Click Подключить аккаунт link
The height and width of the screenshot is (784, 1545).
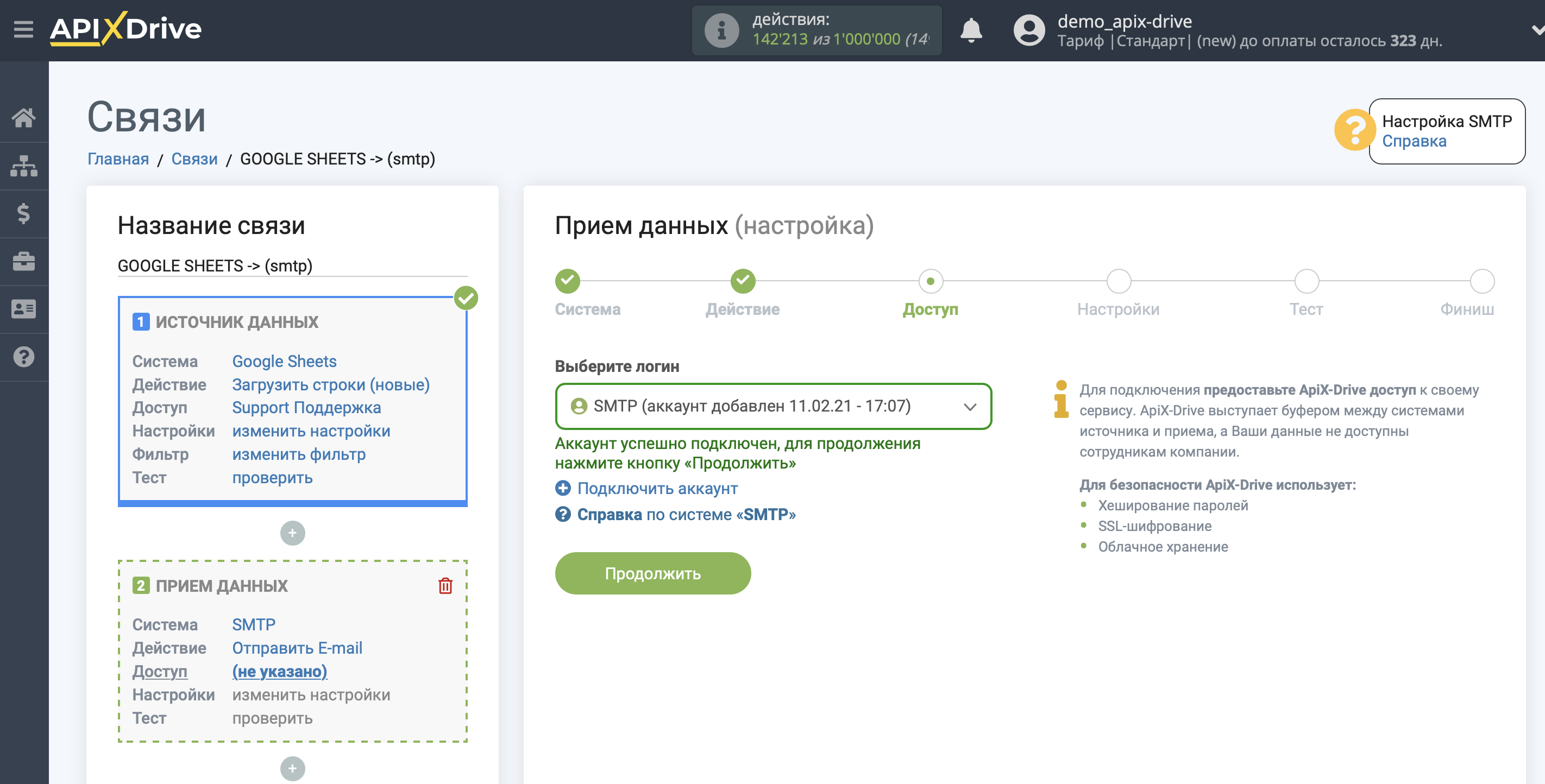point(657,489)
